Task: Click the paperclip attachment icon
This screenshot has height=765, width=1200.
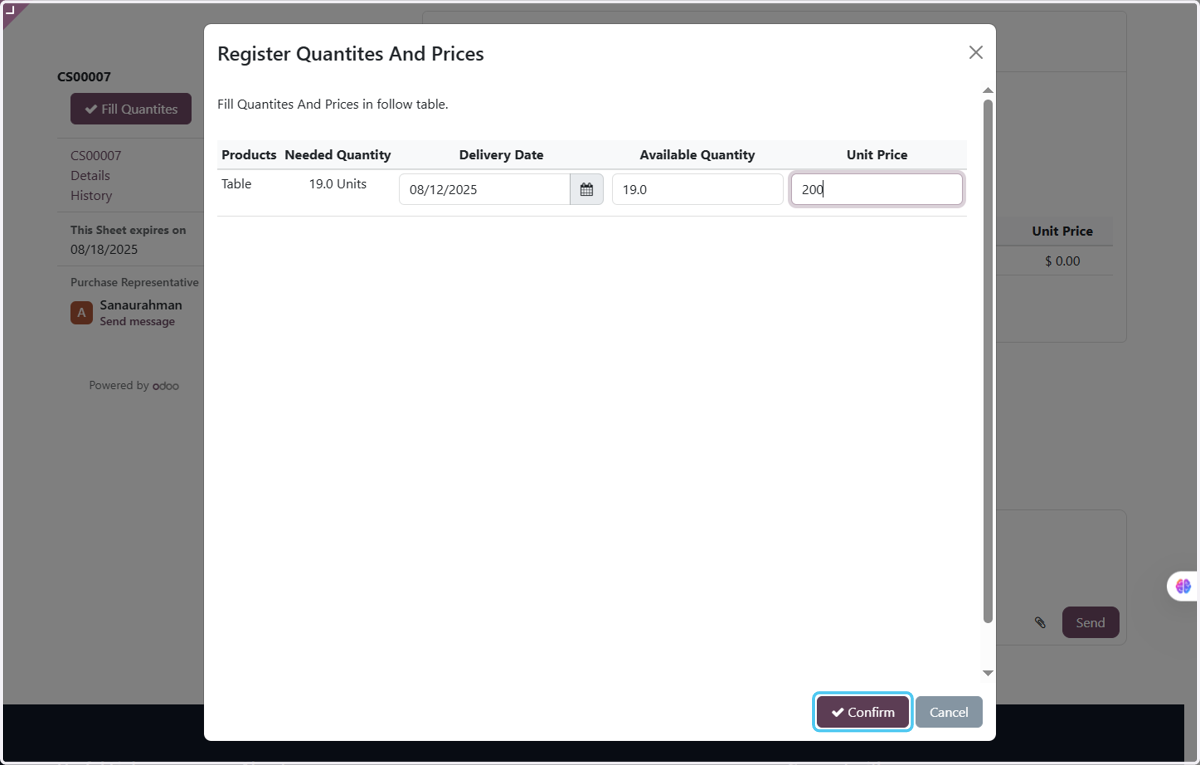Action: coord(1040,622)
